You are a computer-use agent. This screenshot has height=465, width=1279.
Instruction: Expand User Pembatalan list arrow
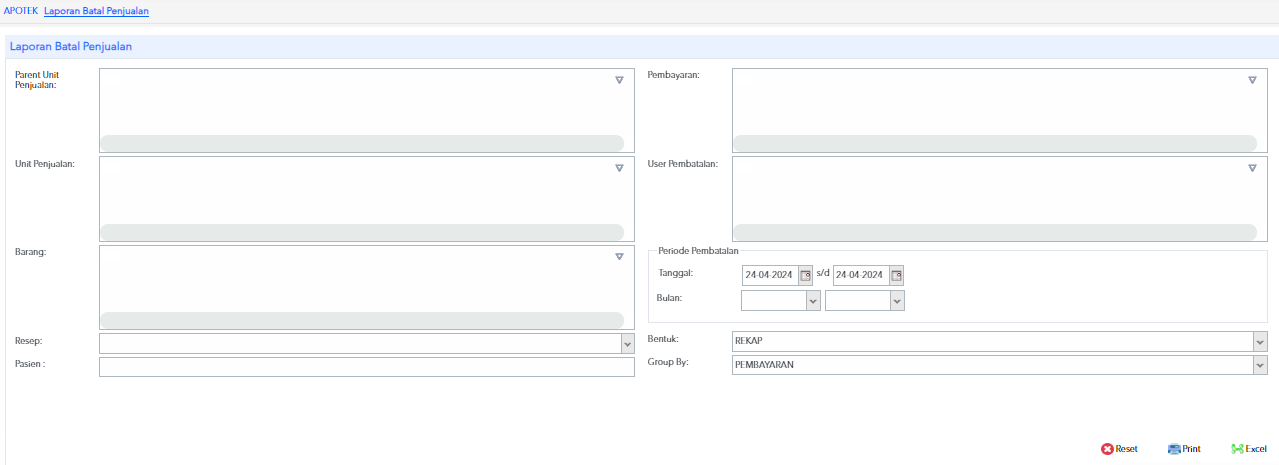pyautogui.click(x=1252, y=168)
